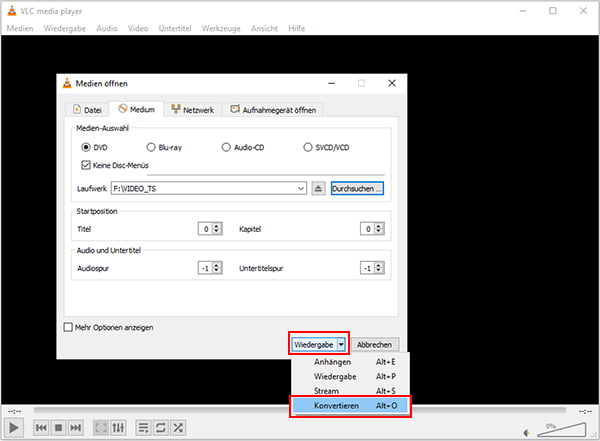Viewport: 600px width, 441px height.
Task: Open the Untertitel menu
Action: pos(175,28)
